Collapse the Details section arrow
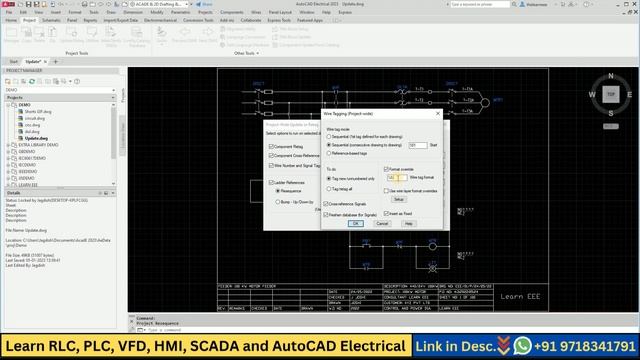The height and width of the screenshot is (360, 640). (x=113, y=193)
